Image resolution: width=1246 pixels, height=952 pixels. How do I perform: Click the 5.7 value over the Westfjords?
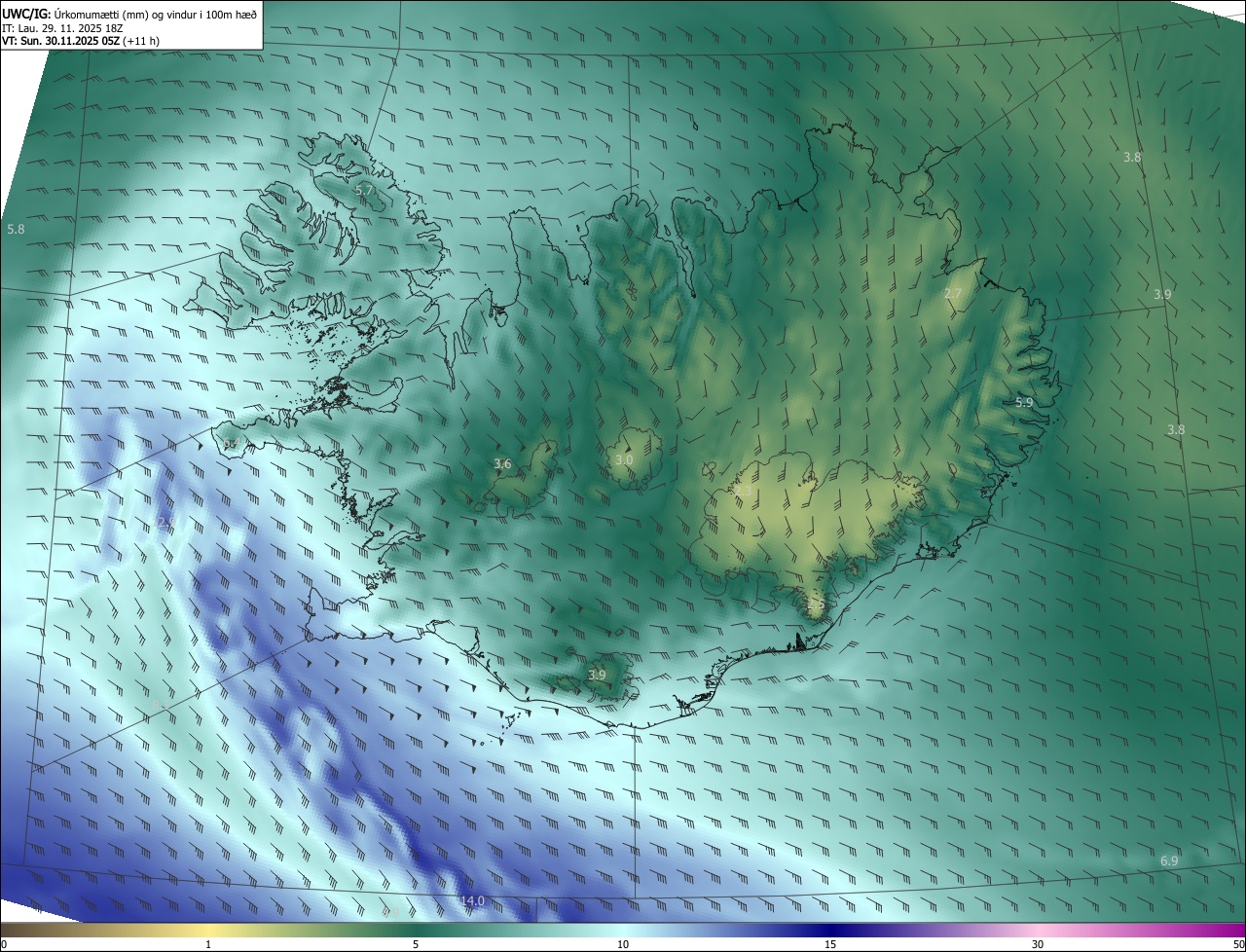(364, 191)
